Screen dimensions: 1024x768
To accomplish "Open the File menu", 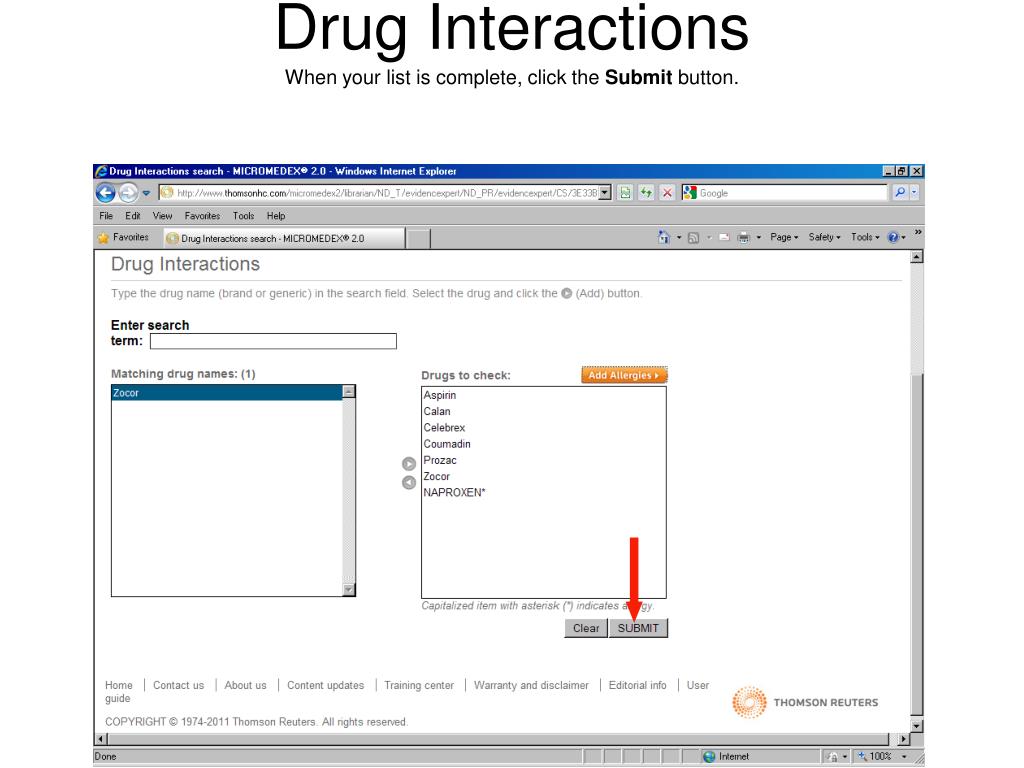I will coord(106,216).
